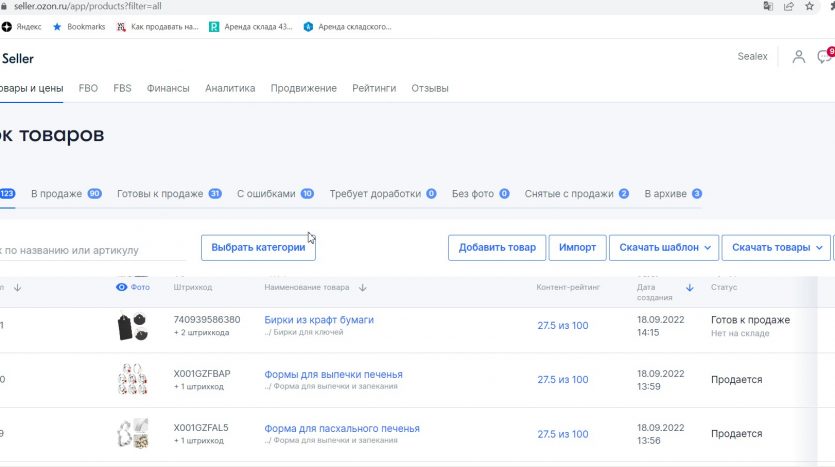Open the Аналитика menu item
Image resolution: width=835 pixels, height=467 pixels.
pyautogui.click(x=230, y=88)
